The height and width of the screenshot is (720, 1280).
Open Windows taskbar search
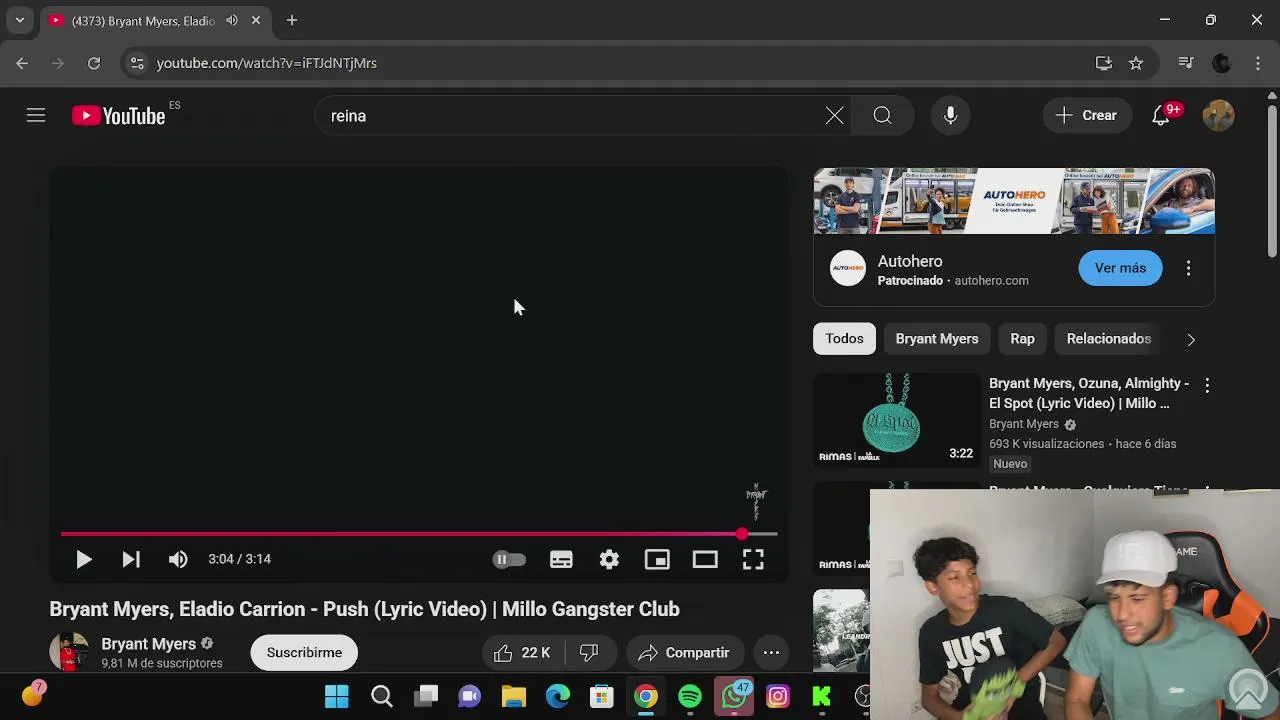pos(382,696)
